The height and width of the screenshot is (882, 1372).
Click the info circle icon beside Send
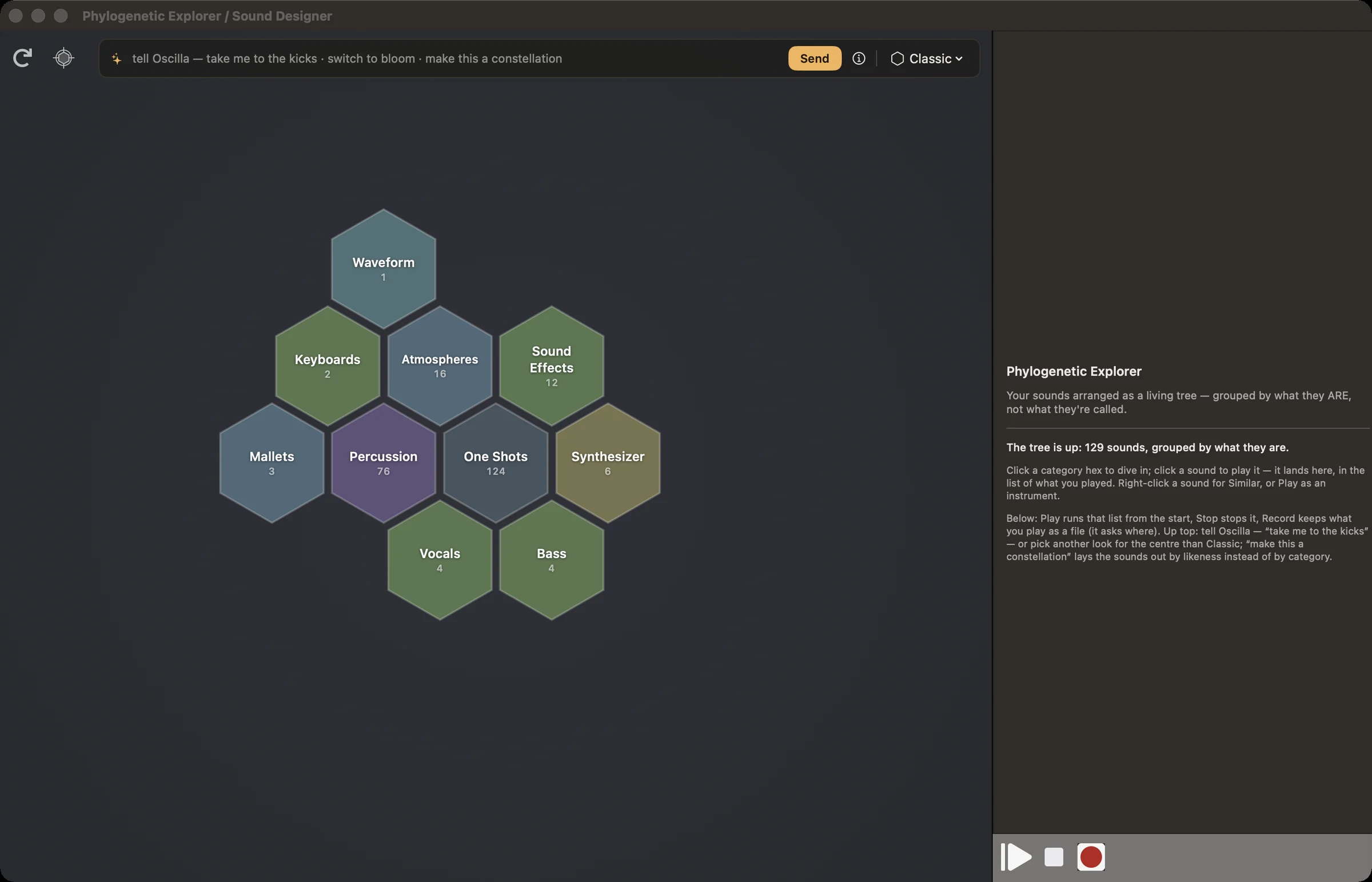point(859,58)
